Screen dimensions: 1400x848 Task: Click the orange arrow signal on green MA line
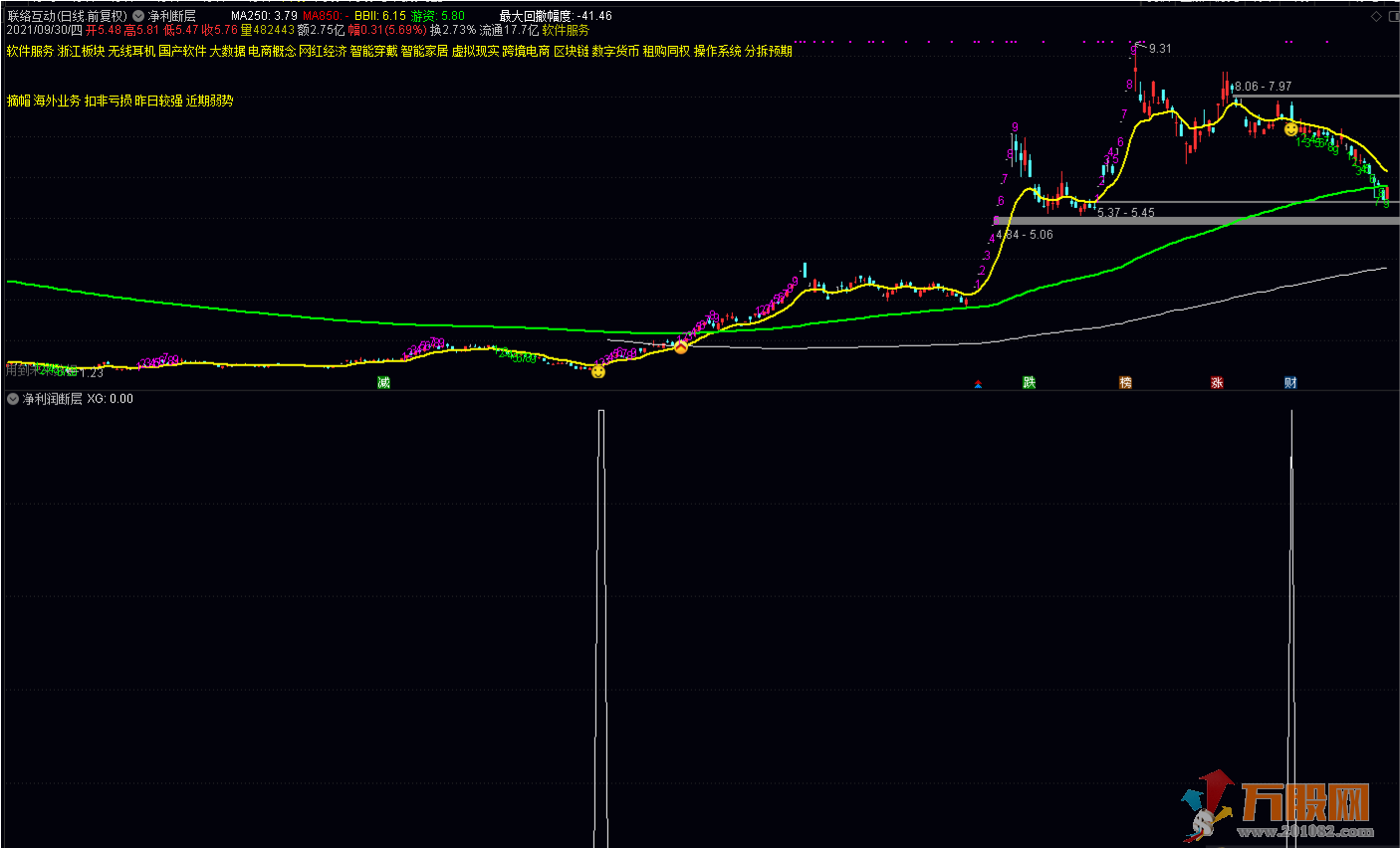681,346
